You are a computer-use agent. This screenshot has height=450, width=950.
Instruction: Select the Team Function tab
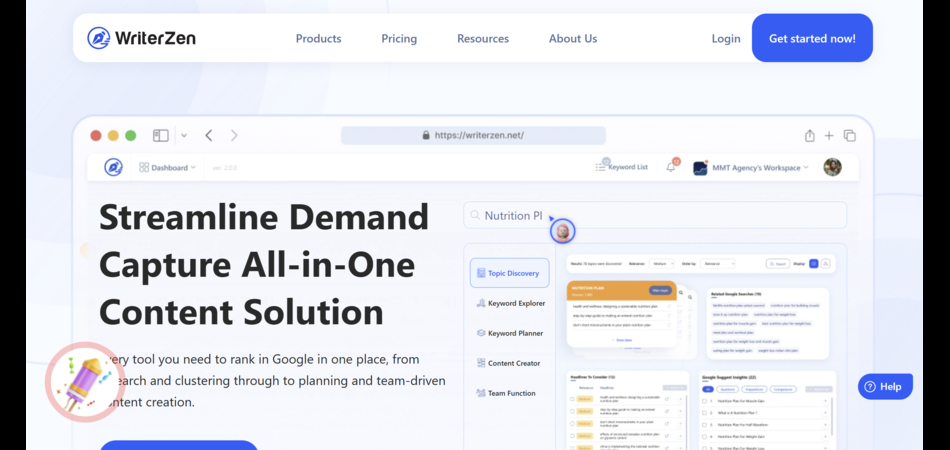click(x=506, y=393)
